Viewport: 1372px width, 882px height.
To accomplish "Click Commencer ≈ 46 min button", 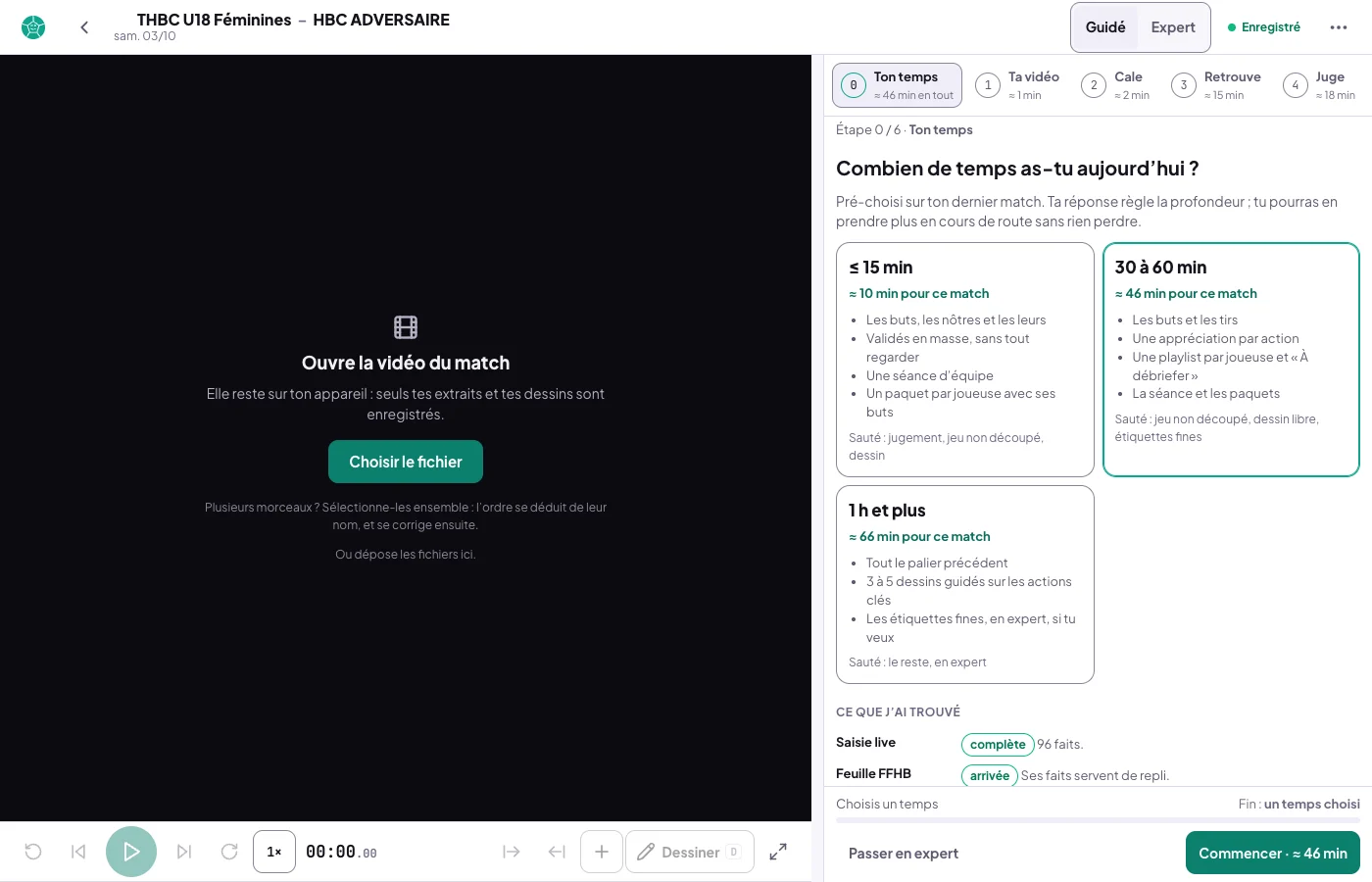I will tap(1273, 853).
